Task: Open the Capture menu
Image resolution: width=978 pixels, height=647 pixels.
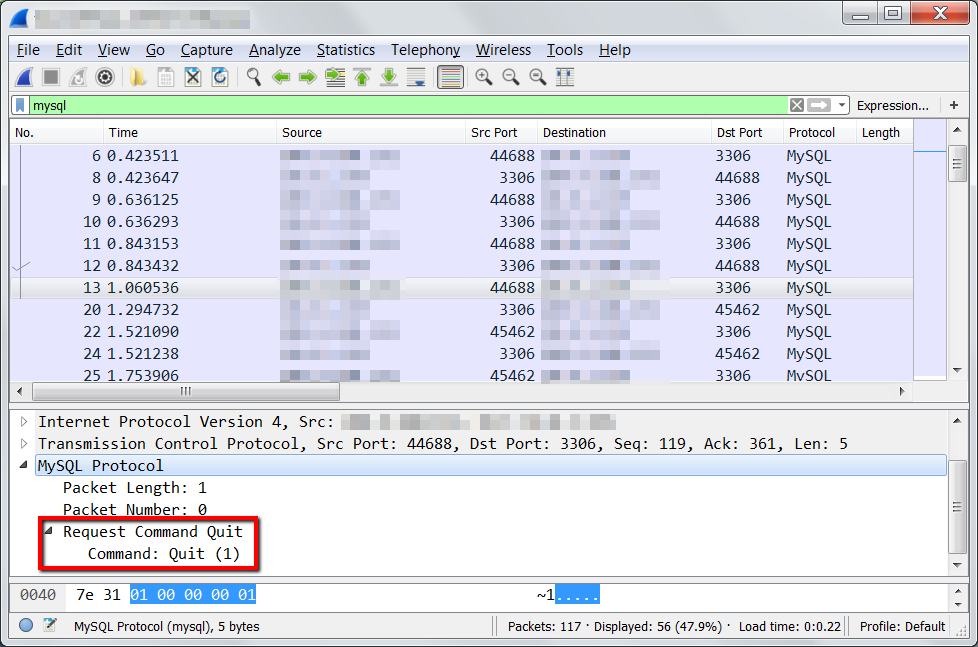Action: (x=206, y=50)
